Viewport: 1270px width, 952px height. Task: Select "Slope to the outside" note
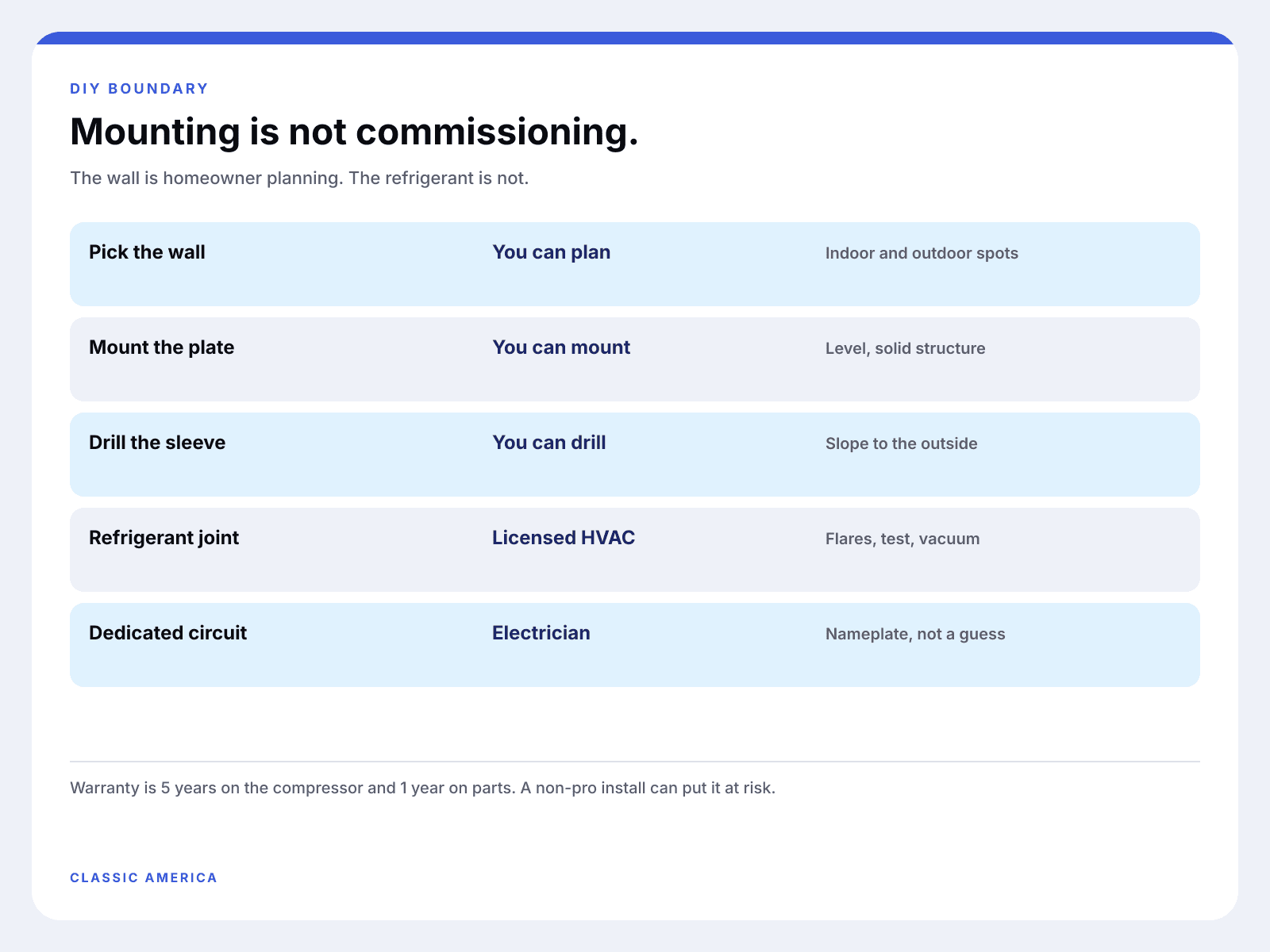[x=901, y=443]
